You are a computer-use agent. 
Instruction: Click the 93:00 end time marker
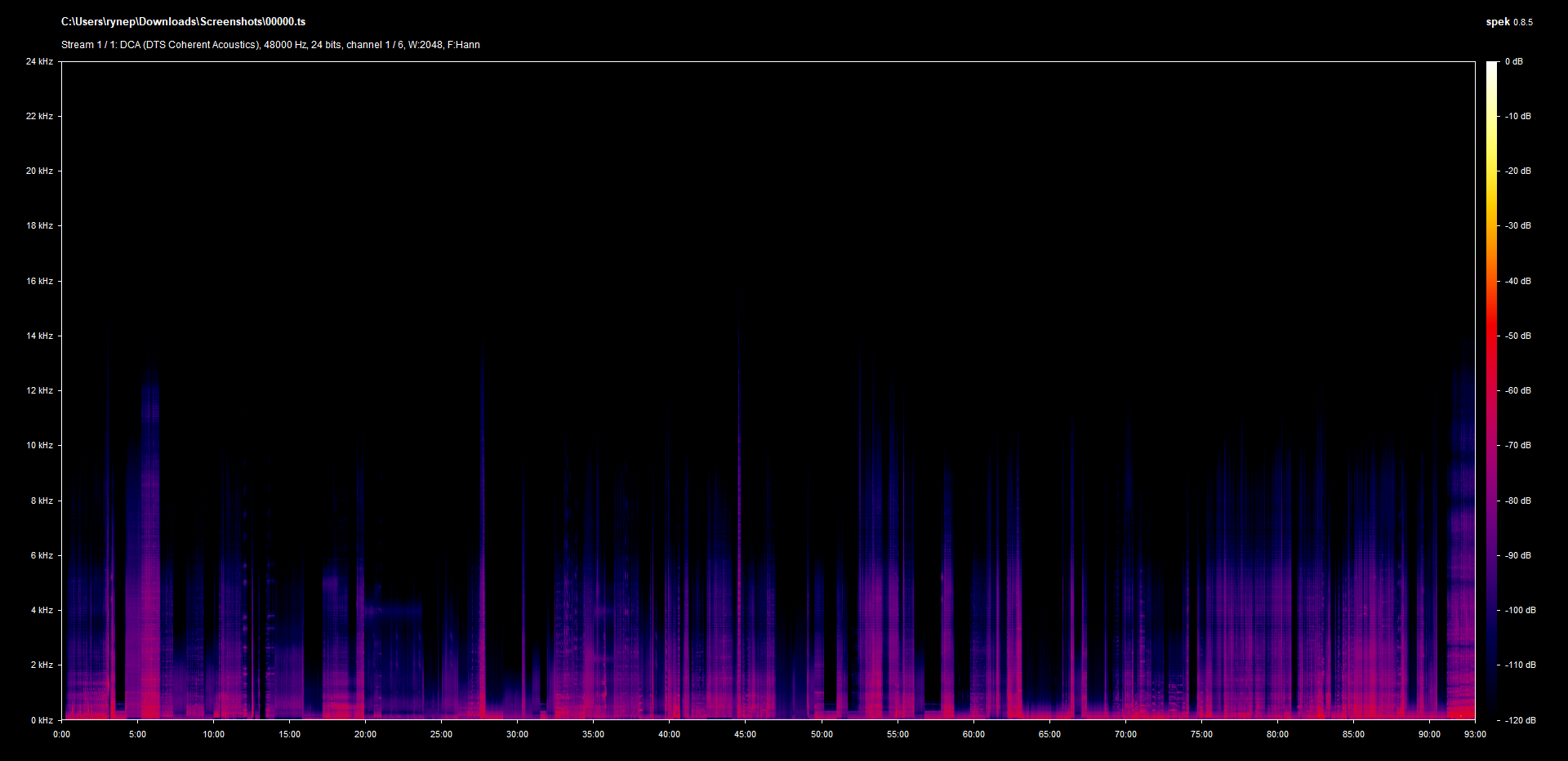(x=1475, y=734)
